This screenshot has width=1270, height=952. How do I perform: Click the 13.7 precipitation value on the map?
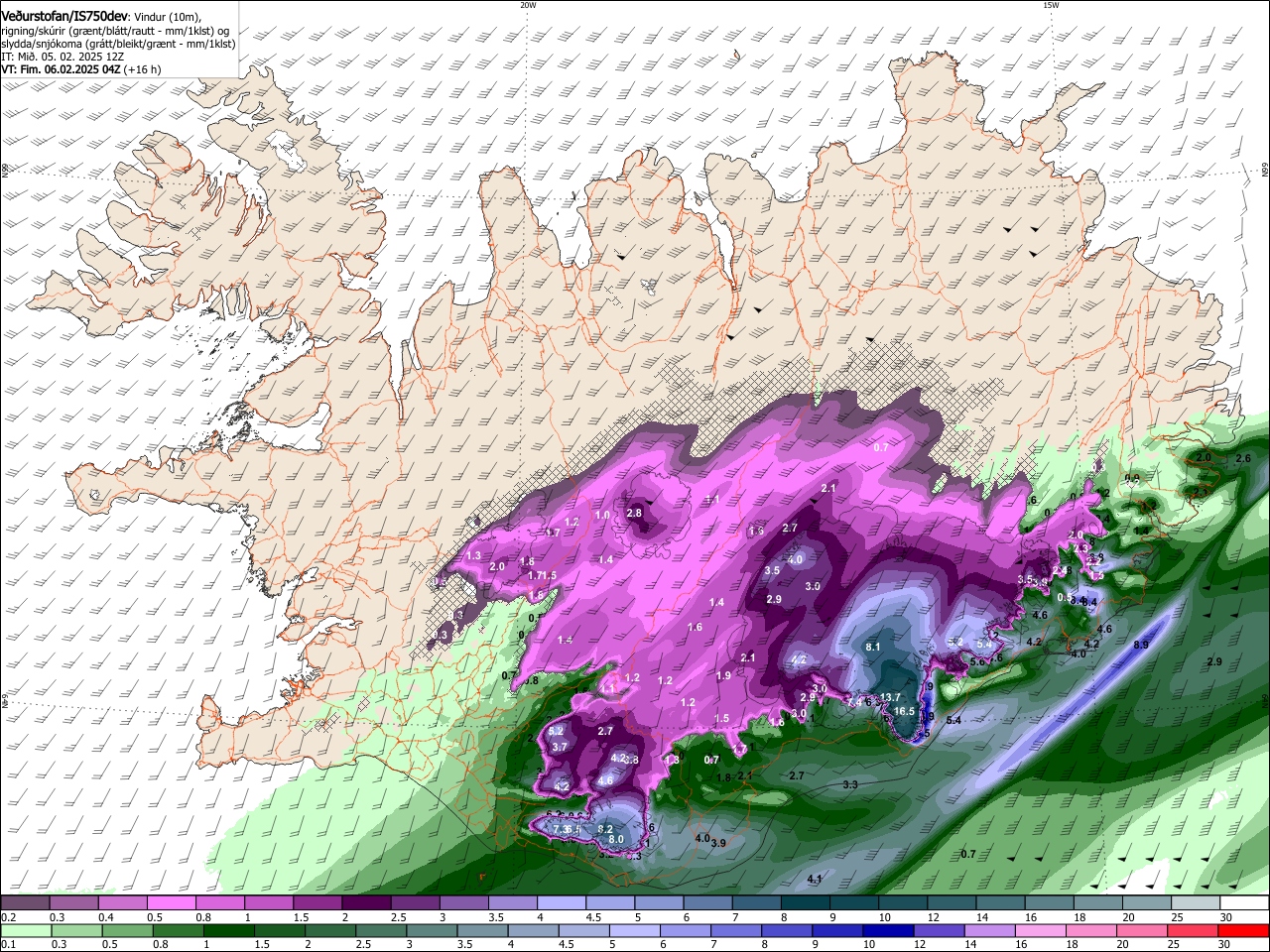tap(890, 697)
